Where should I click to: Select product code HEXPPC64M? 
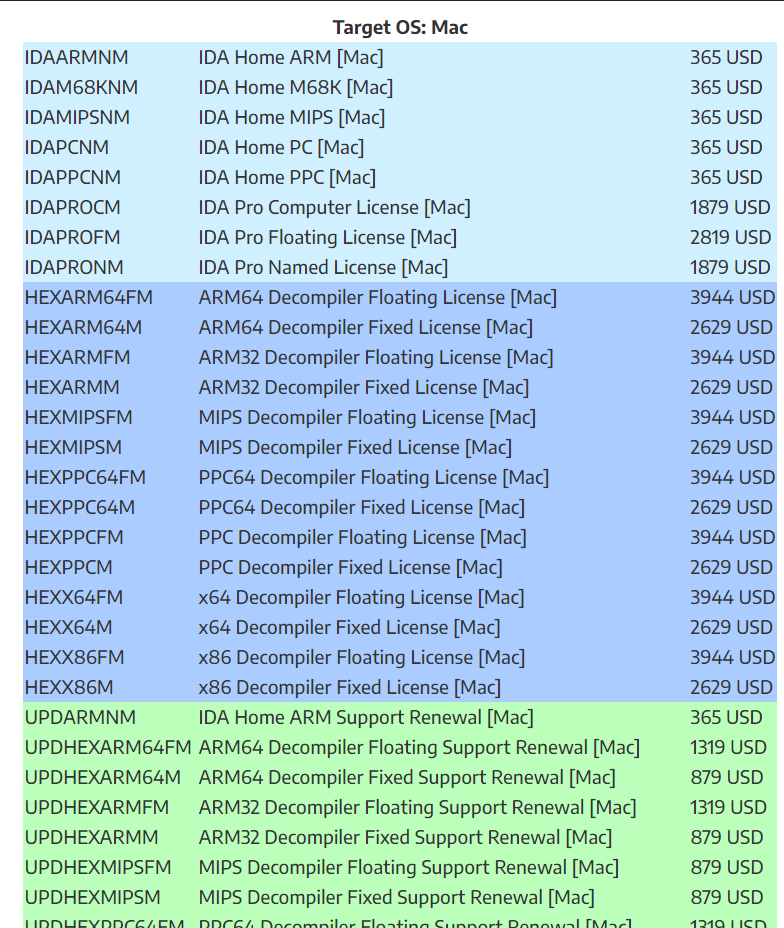[x=80, y=507]
